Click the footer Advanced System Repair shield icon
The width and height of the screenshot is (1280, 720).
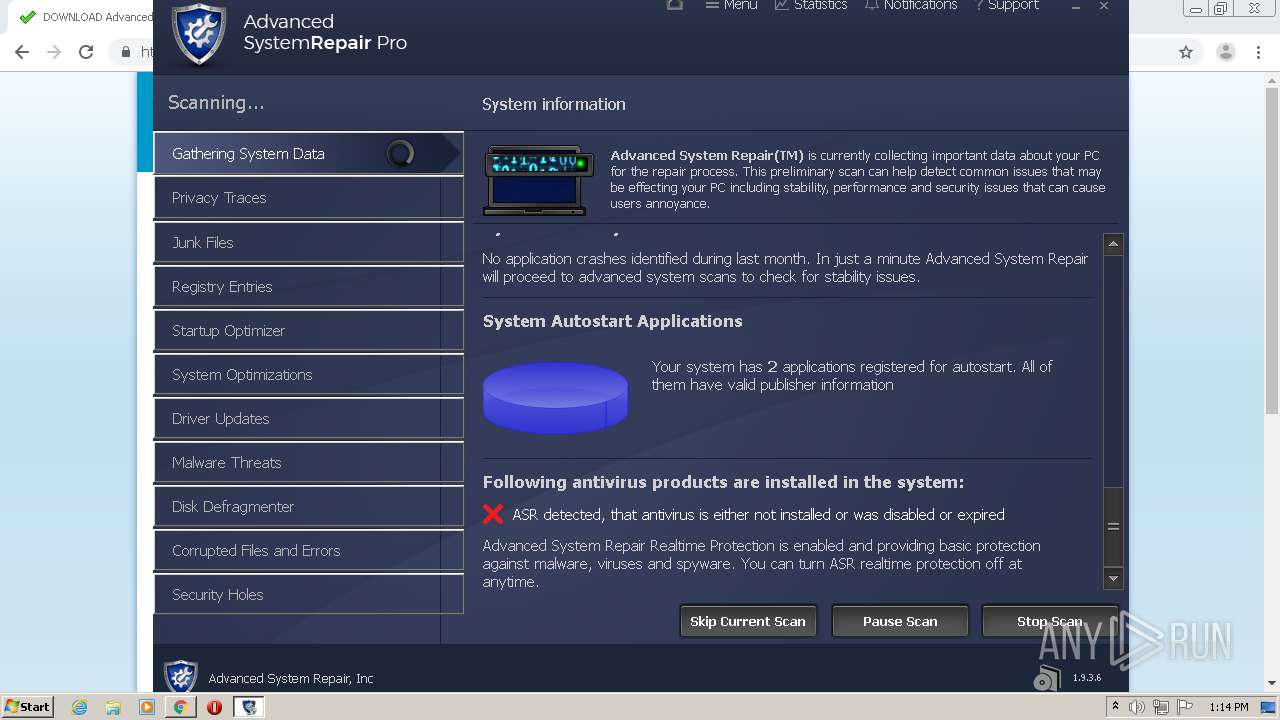coord(181,677)
